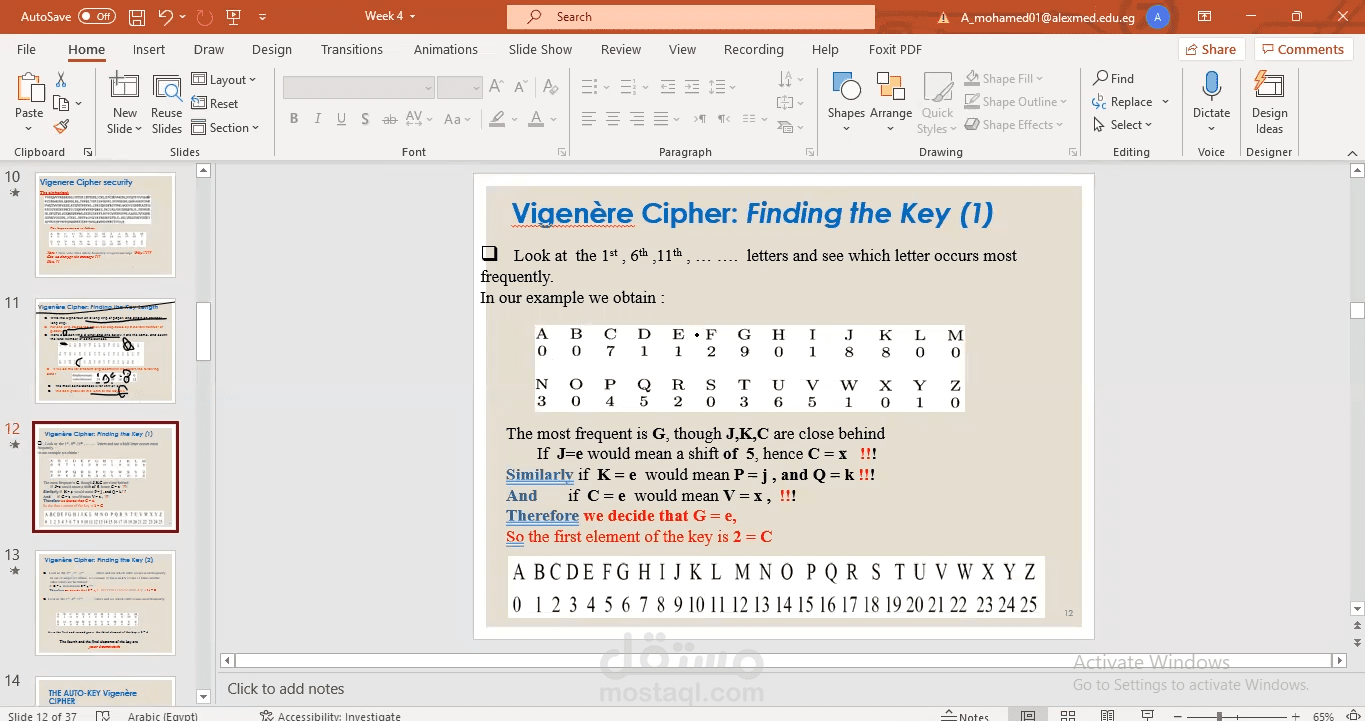Cut selection with scissors icon

click(x=61, y=80)
